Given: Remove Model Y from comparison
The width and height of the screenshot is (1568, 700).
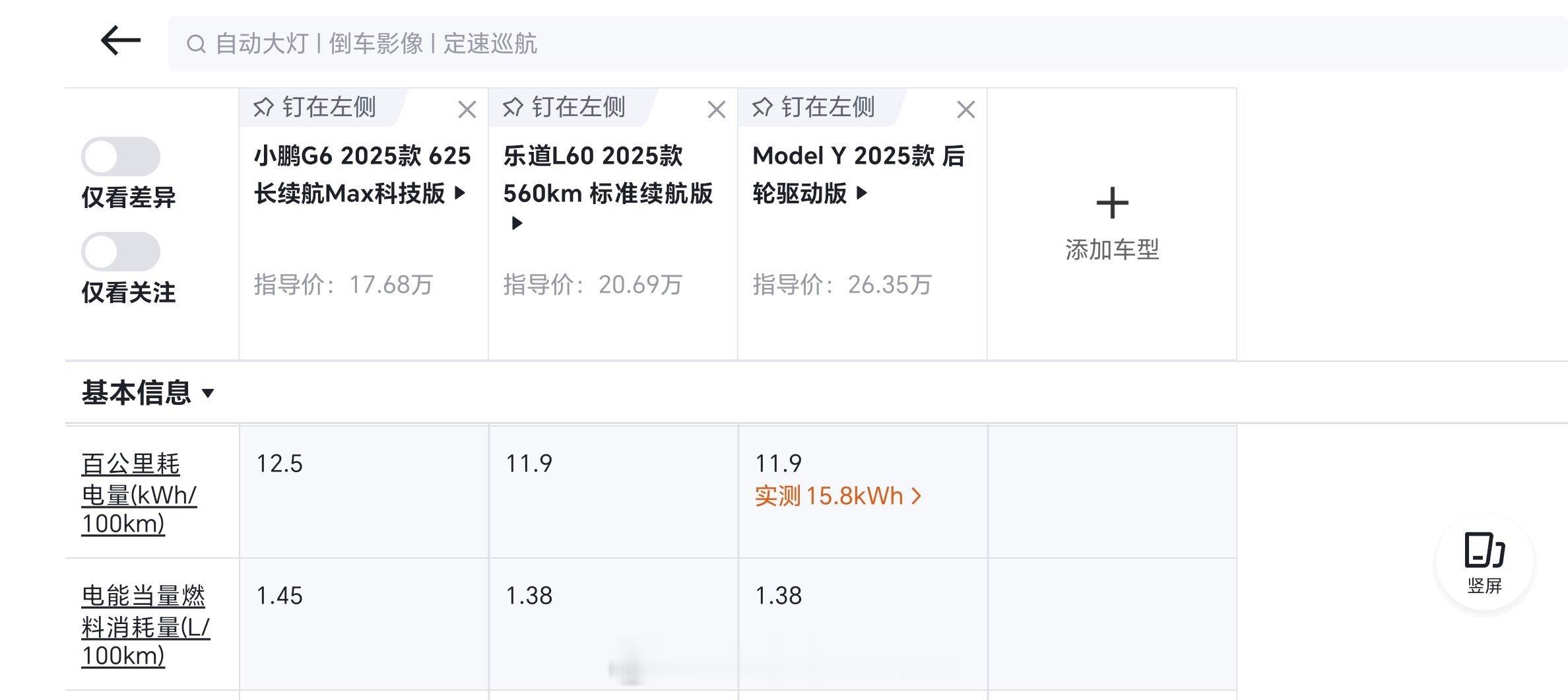Looking at the screenshot, I should click(966, 110).
